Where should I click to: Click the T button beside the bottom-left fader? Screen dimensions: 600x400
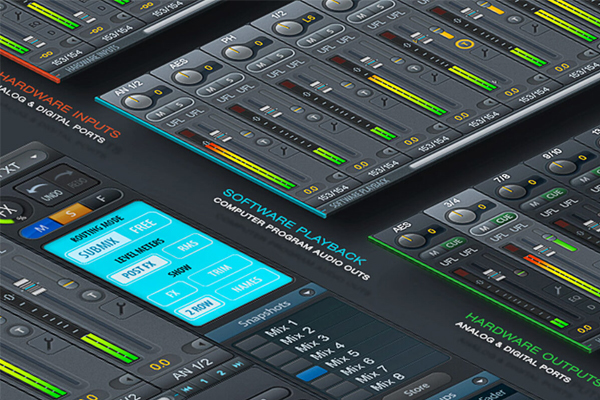coord(91,295)
